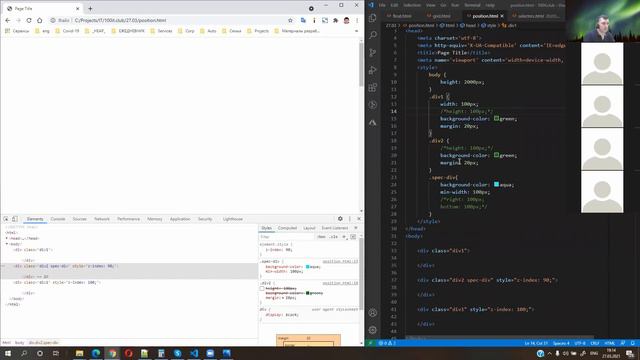Open Chrome profile avatar
This screenshot has height=360, width=640.
click(346, 20)
